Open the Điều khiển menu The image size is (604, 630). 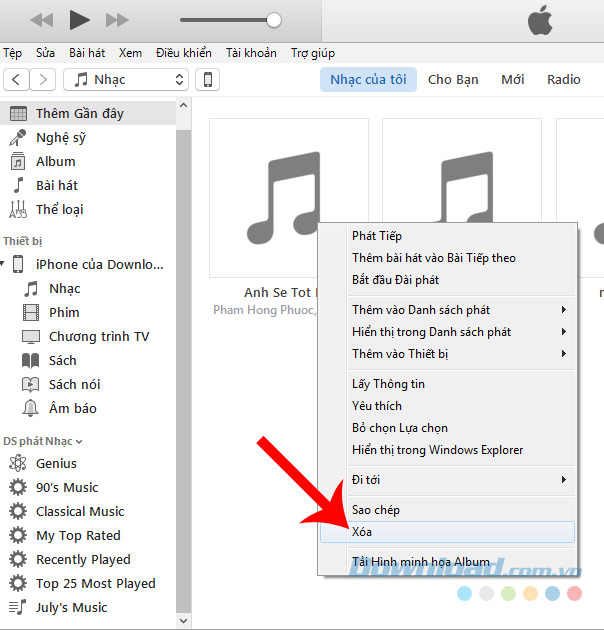pos(184,53)
